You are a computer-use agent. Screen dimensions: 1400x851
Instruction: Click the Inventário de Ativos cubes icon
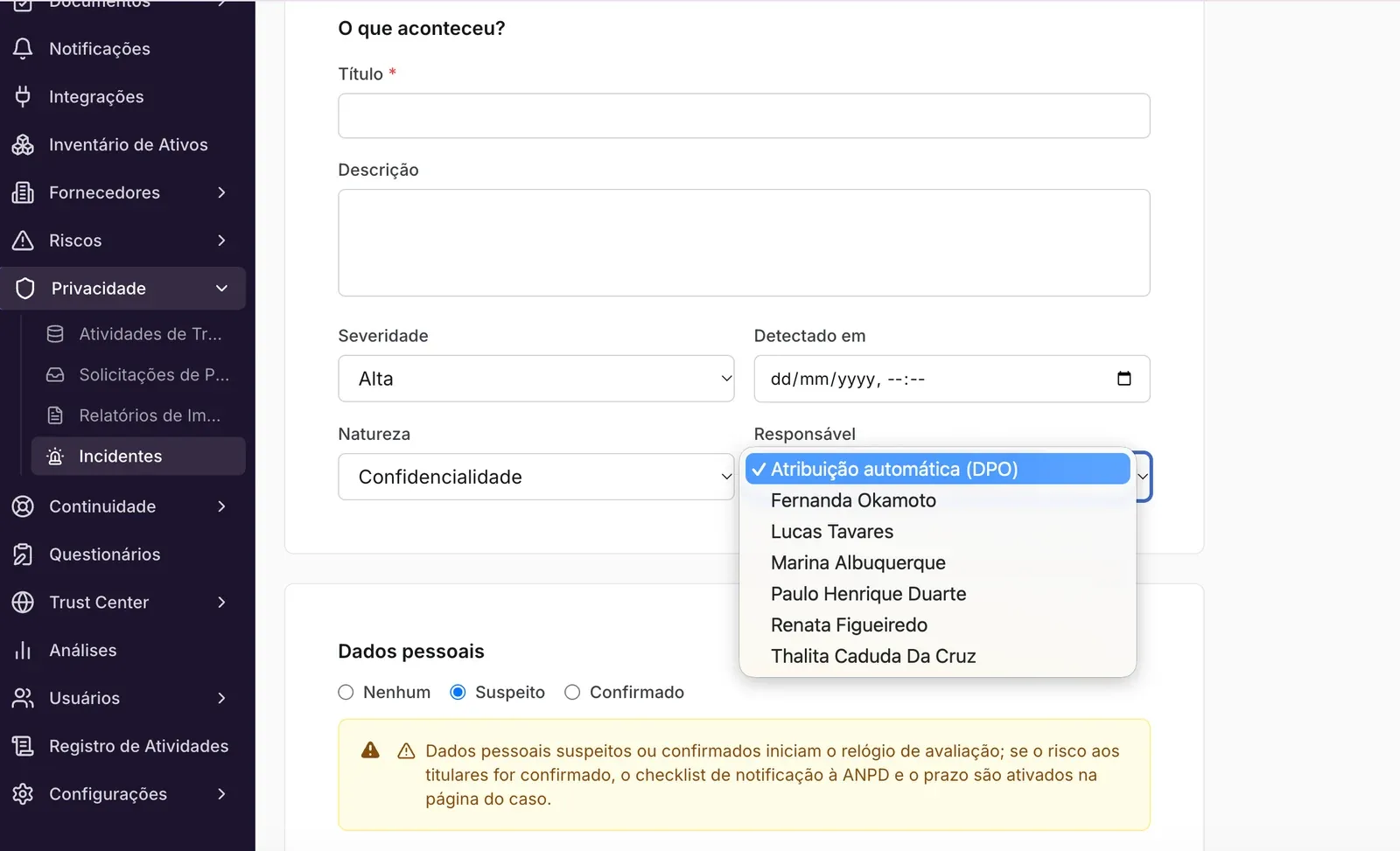pos(24,144)
